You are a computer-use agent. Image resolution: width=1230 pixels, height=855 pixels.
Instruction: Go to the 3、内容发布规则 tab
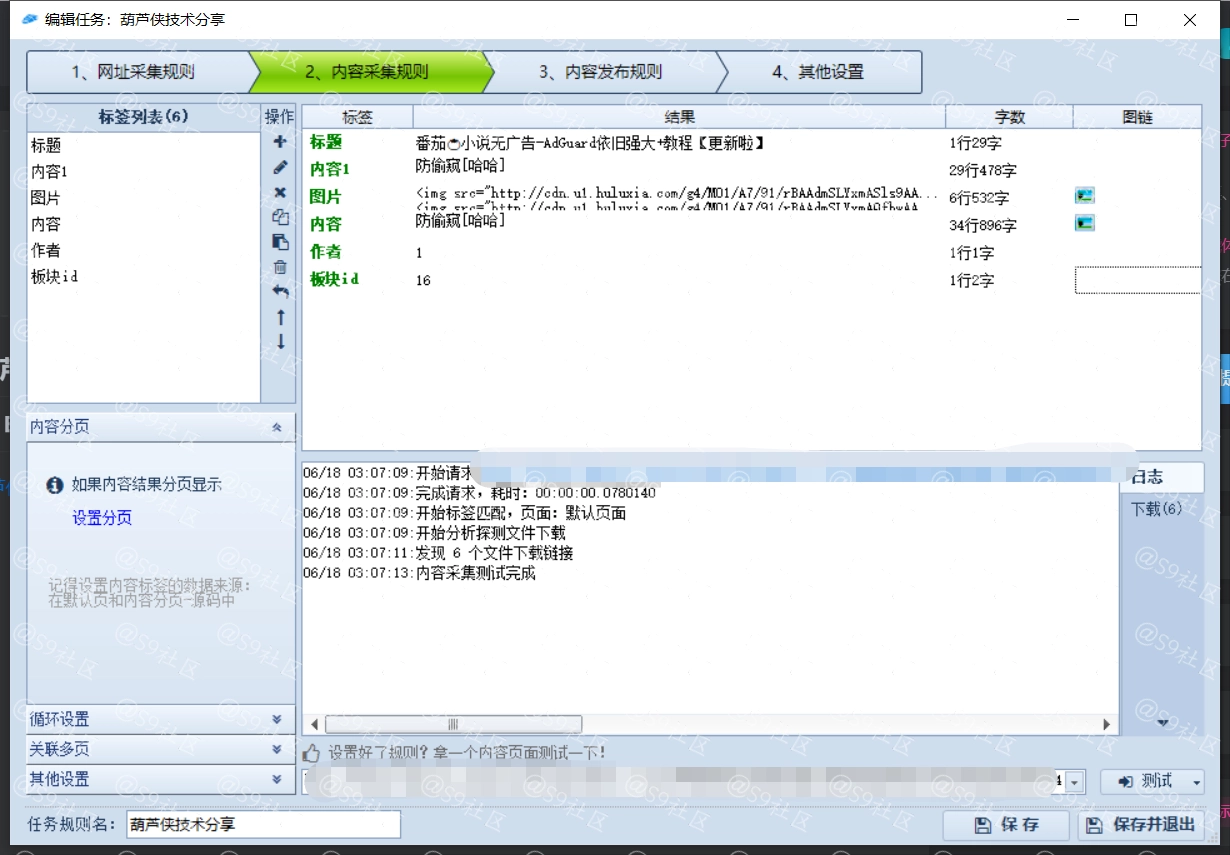click(600, 72)
